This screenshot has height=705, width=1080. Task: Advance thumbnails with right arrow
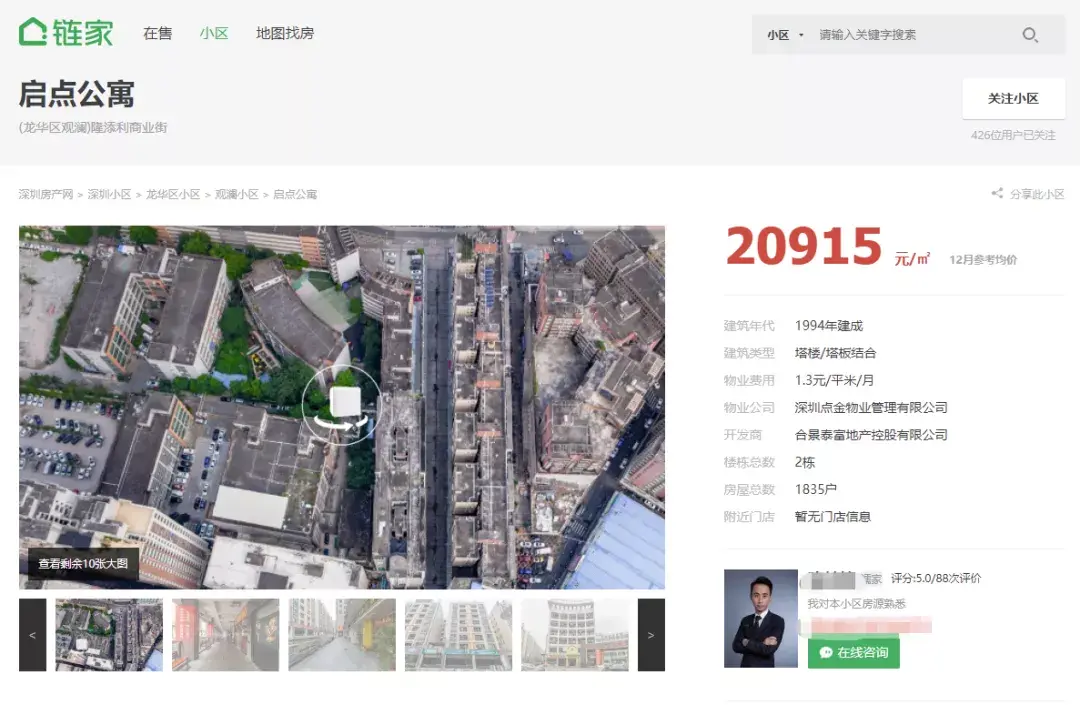point(651,635)
